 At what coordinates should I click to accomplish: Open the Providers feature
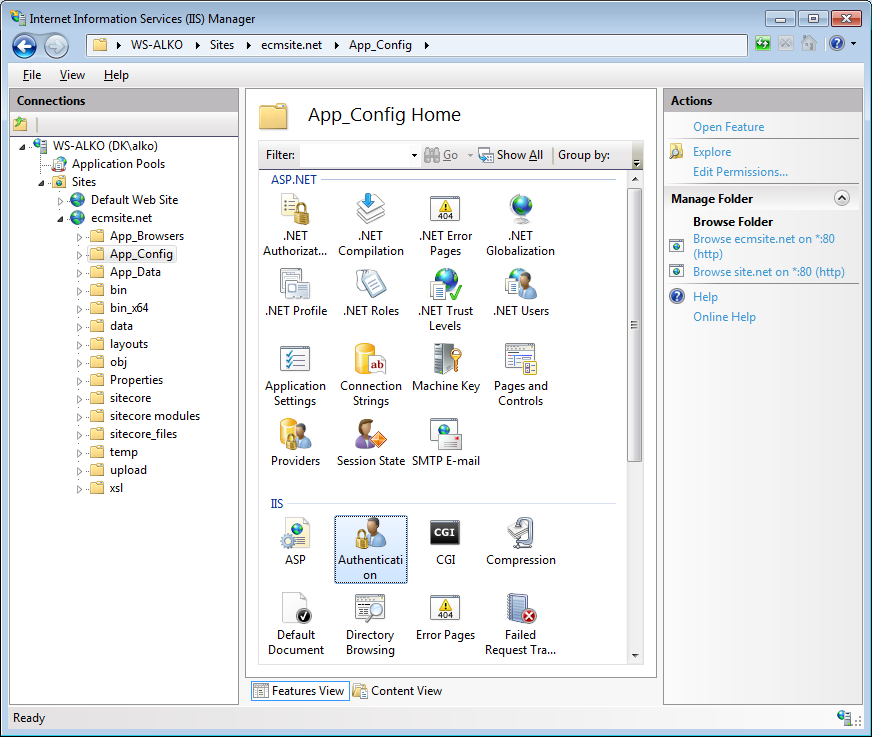tap(295, 443)
